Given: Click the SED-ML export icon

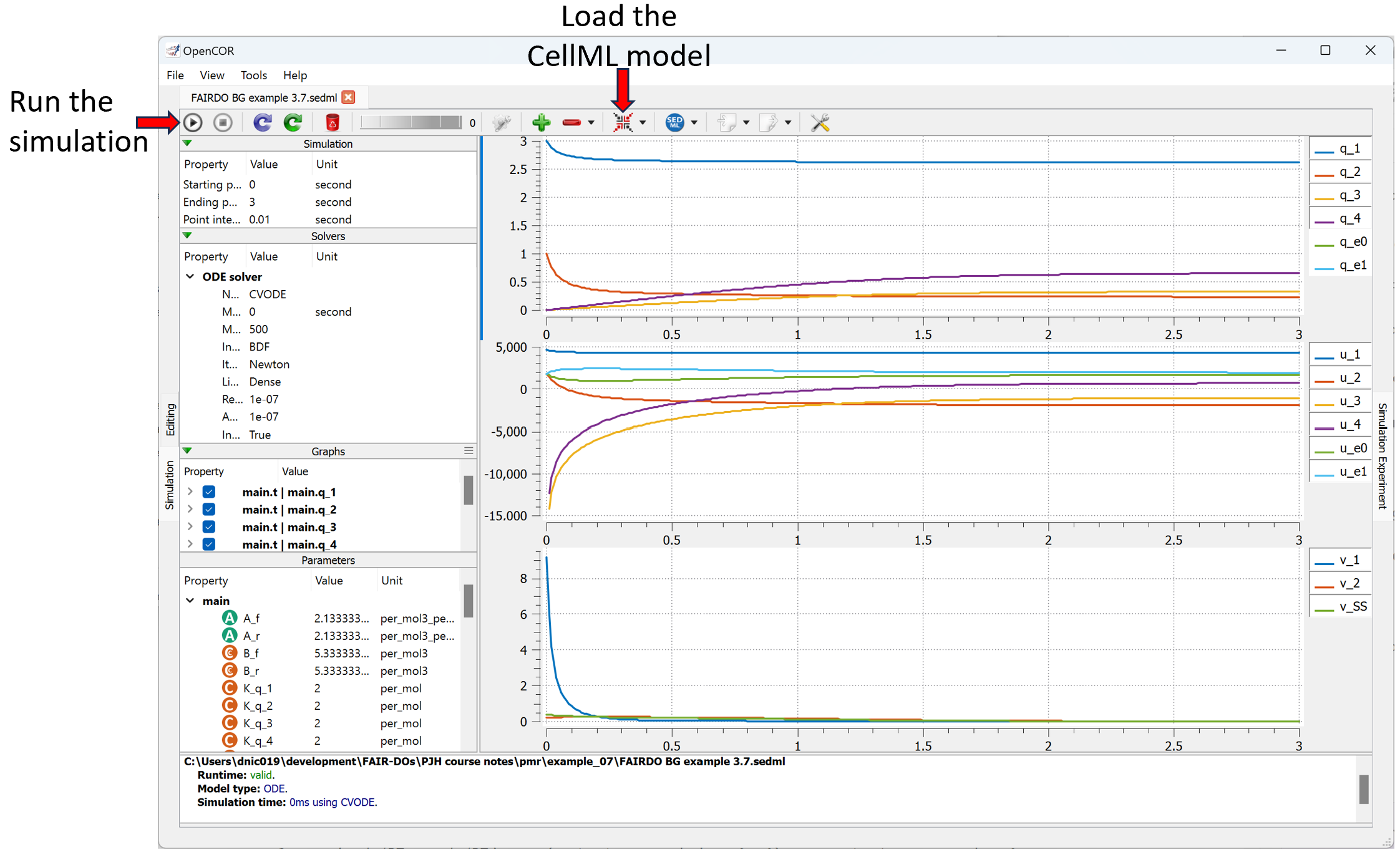Looking at the screenshot, I should [x=674, y=122].
